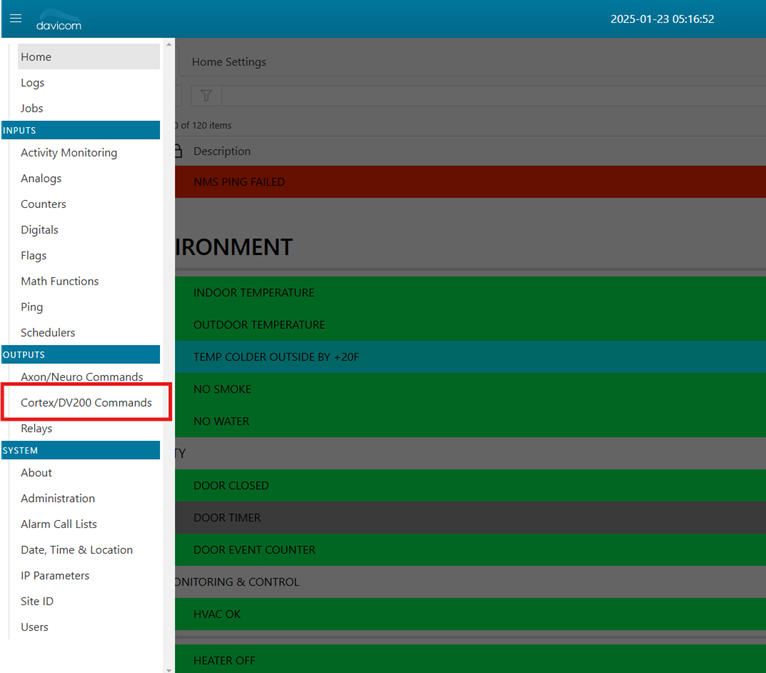Open Cortex/DV200 Commands under Outputs
This screenshot has height=673, width=766.
point(86,403)
